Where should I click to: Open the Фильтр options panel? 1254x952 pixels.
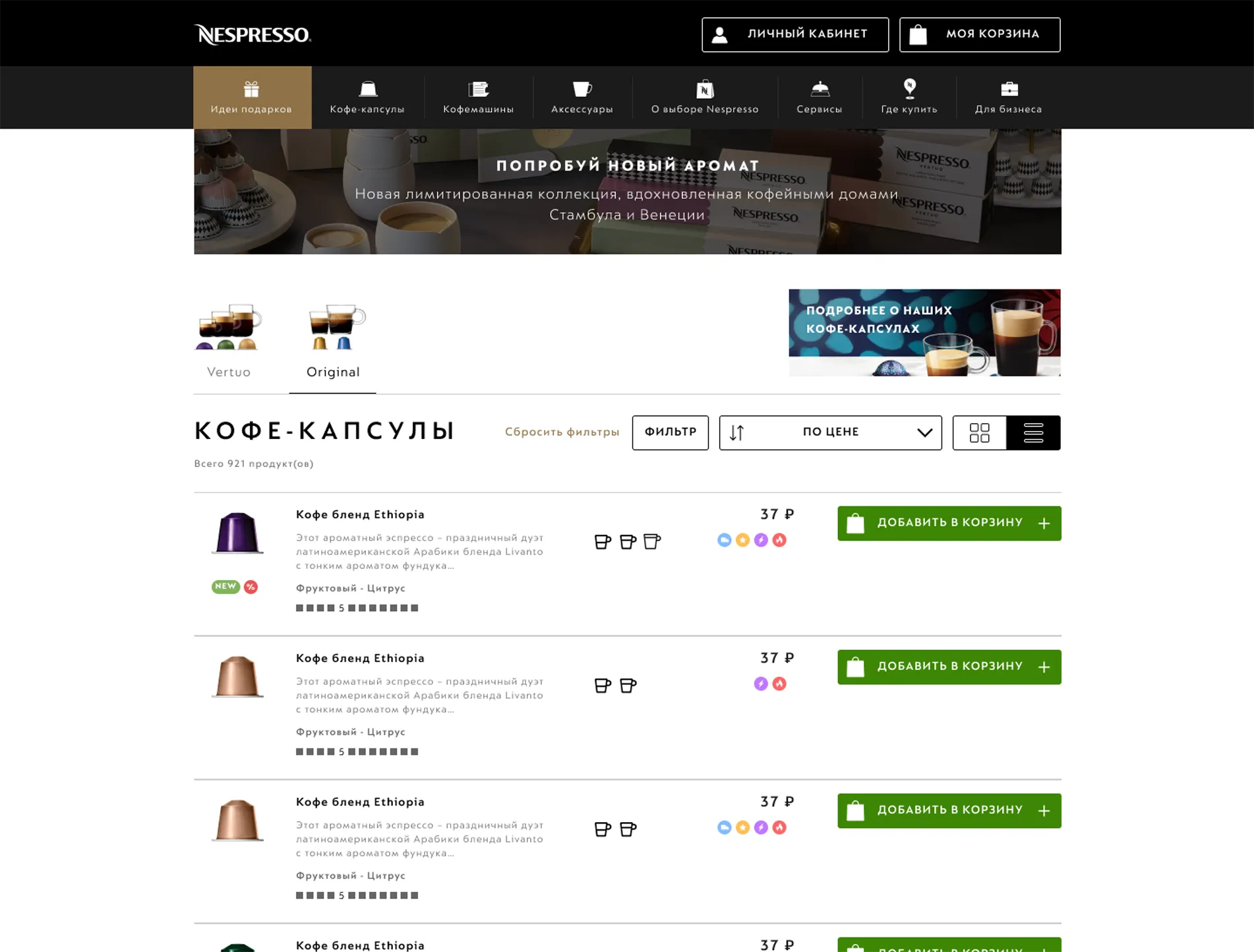pyautogui.click(x=670, y=432)
